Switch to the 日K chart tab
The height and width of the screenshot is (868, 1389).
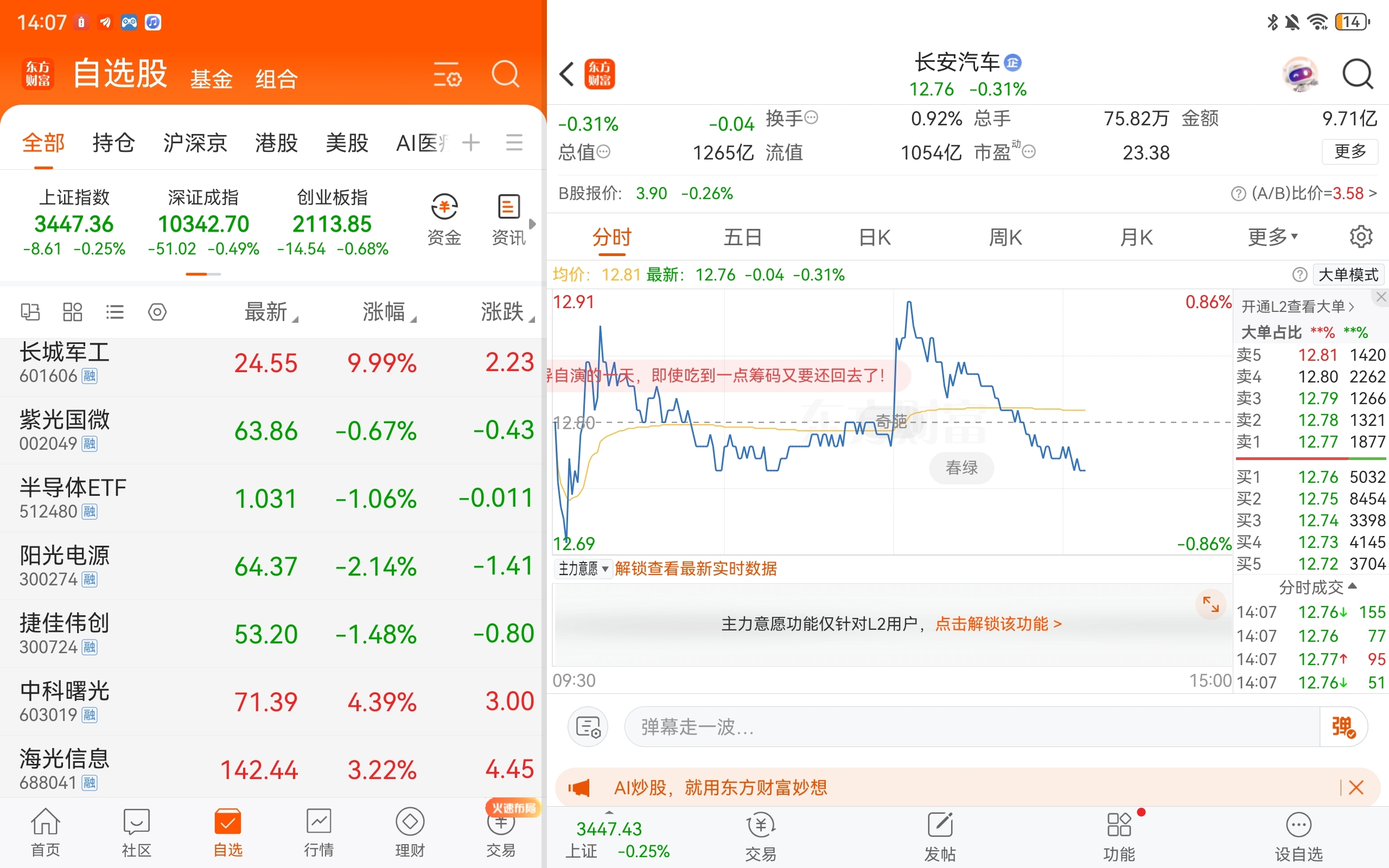874,237
